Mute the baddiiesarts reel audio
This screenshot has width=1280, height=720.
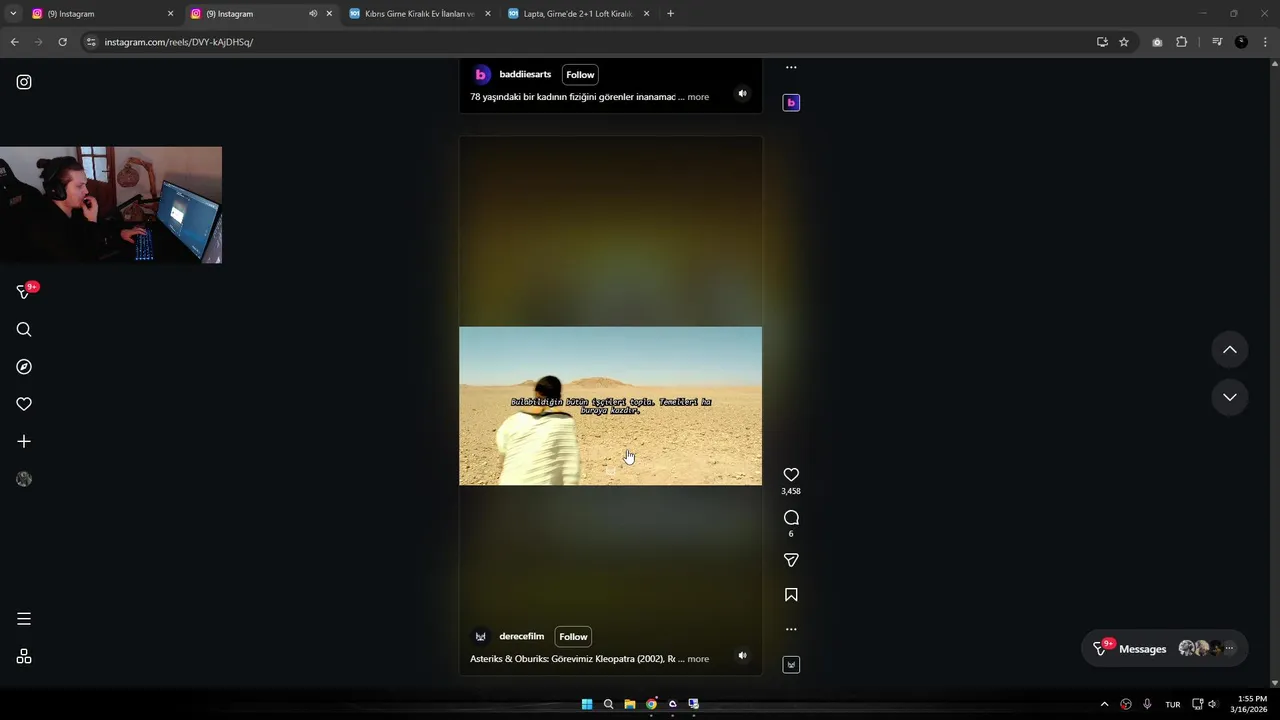(742, 93)
